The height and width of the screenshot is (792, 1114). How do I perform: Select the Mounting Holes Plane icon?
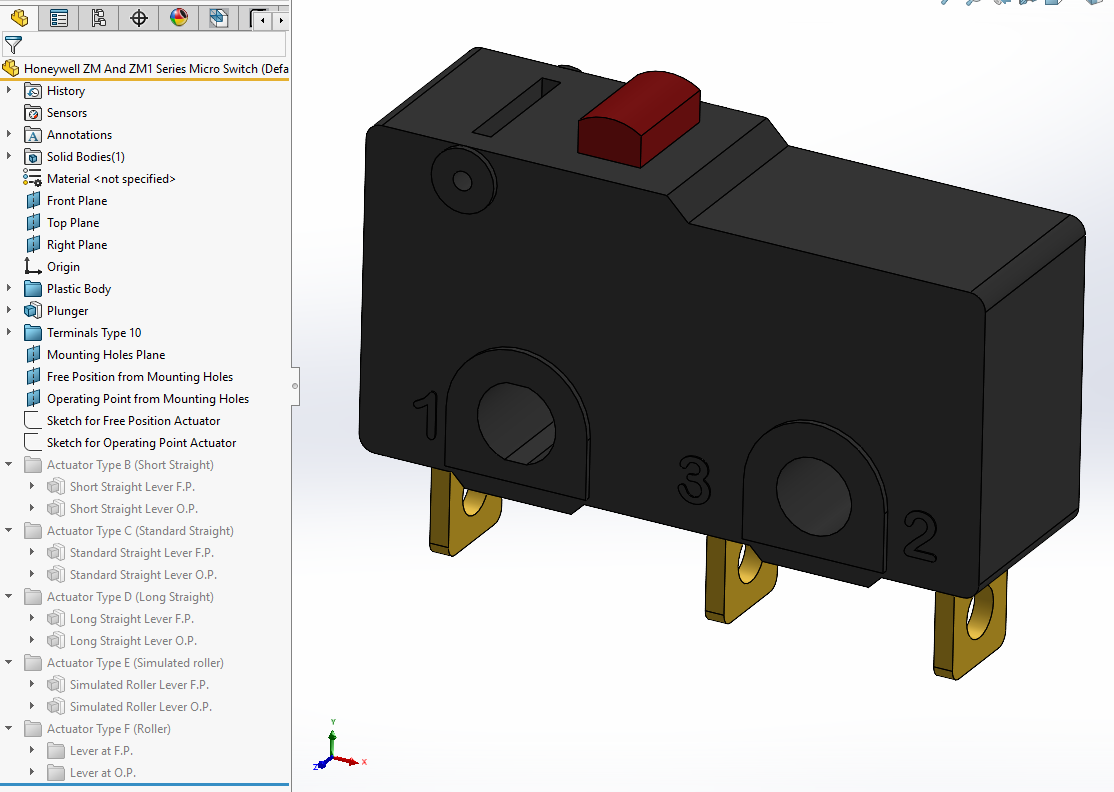(x=33, y=354)
